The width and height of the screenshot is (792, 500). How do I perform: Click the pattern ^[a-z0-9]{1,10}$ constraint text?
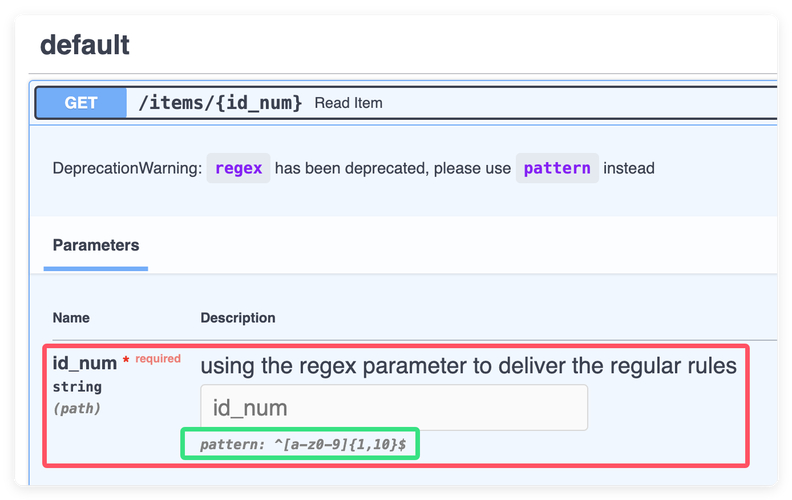[x=303, y=444]
